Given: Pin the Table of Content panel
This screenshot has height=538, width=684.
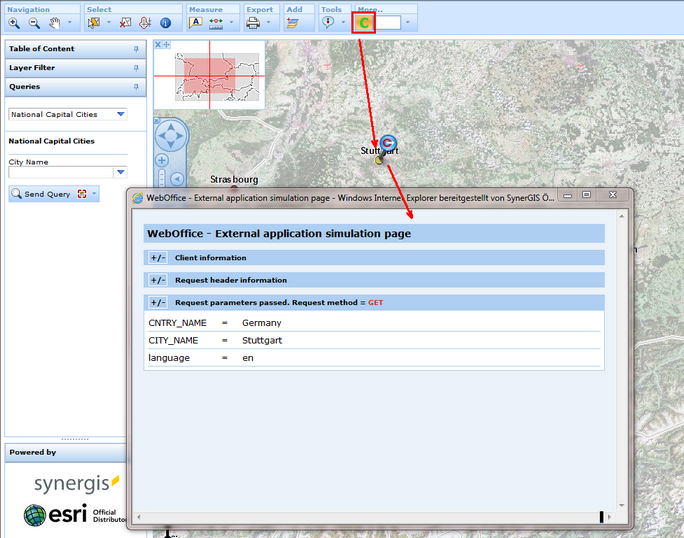Looking at the screenshot, I should point(136,49).
